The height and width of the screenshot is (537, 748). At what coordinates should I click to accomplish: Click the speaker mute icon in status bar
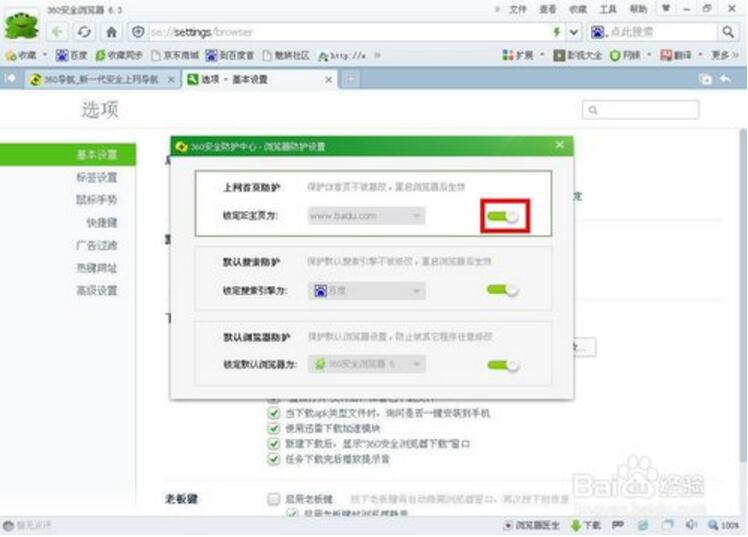(x=691, y=525)
